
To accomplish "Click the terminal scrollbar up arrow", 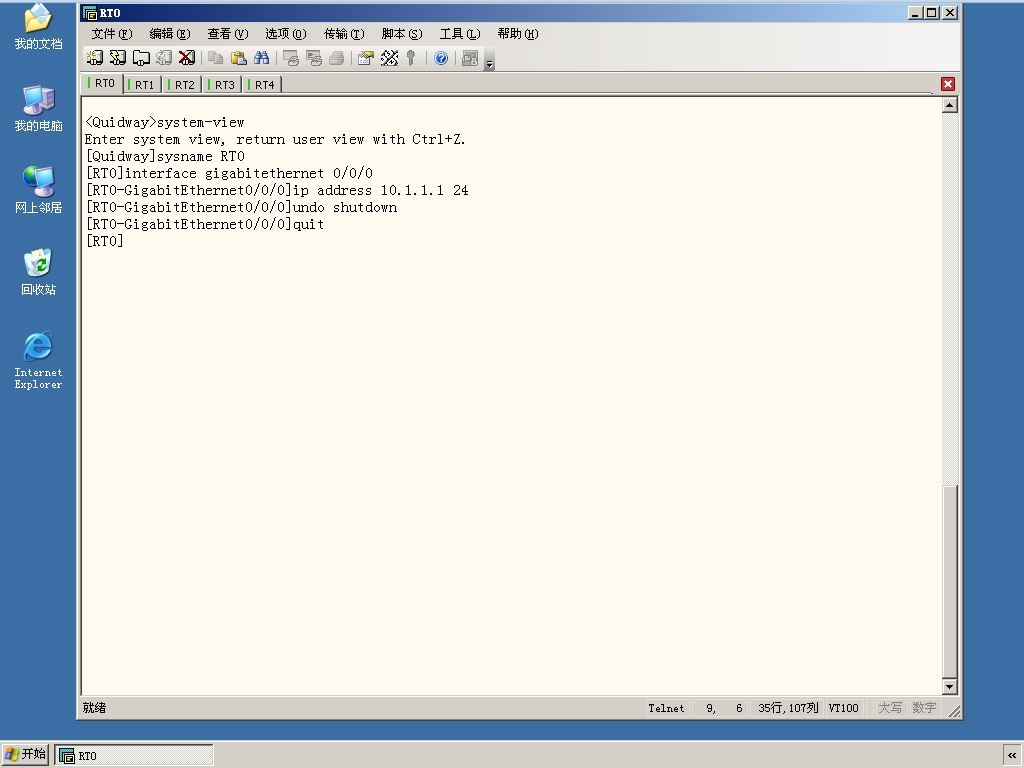I will 950,105.
